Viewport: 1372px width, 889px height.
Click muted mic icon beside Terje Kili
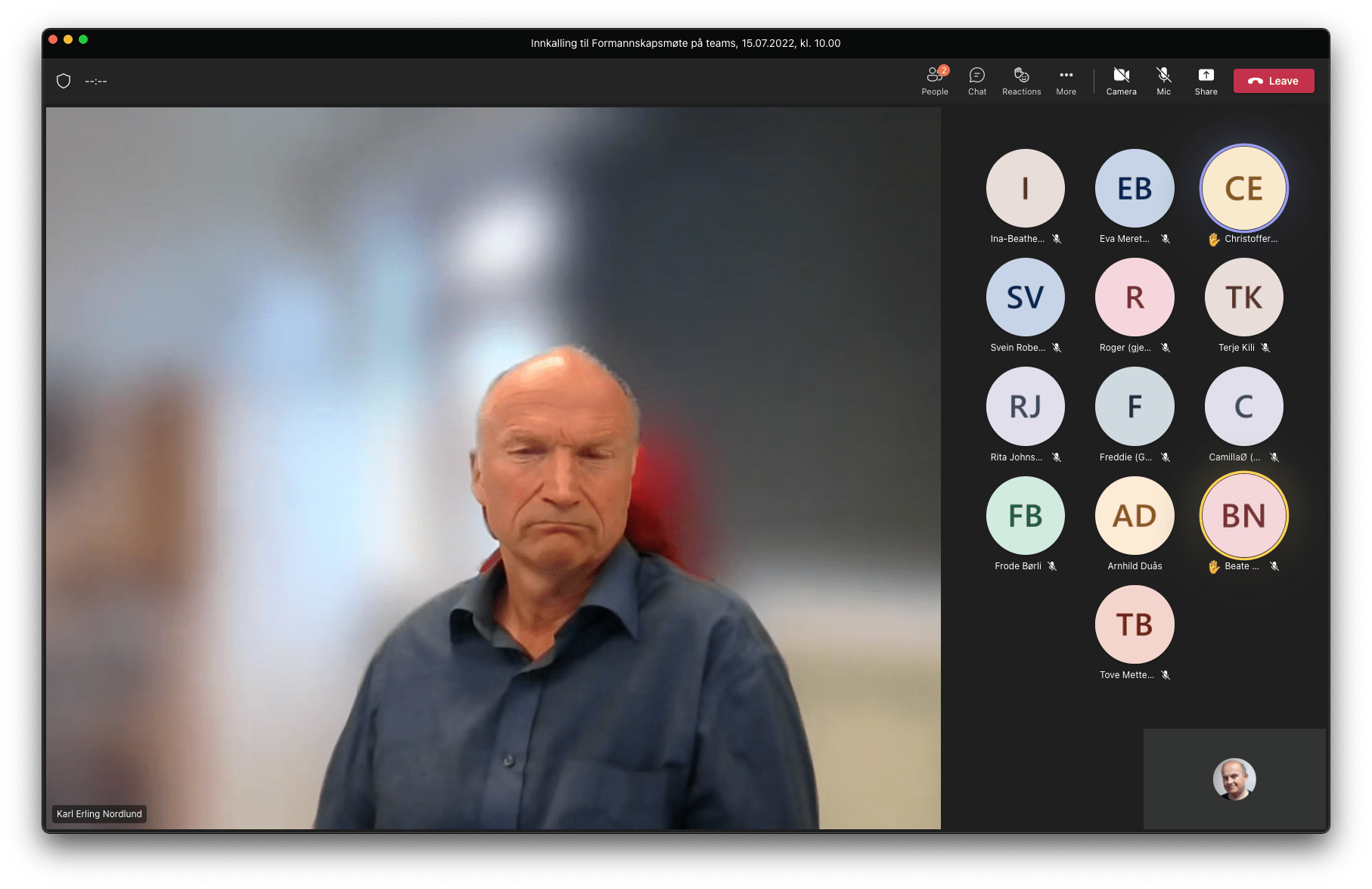[x=1265, y=348]
